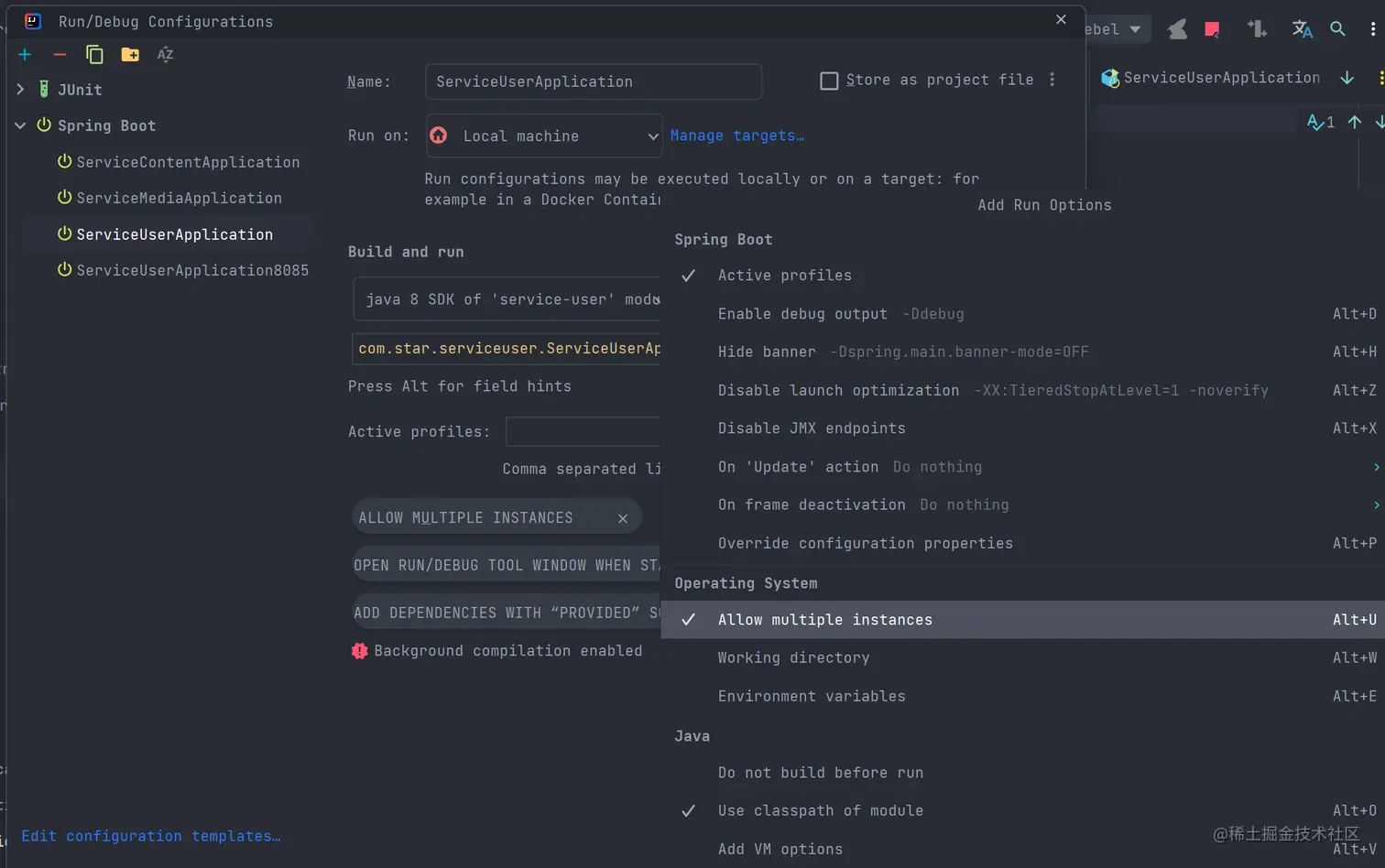The height and width of the screenshot is (868, 1385).
Task: Click the Add New Configuration plus icon
Action: 25,55
